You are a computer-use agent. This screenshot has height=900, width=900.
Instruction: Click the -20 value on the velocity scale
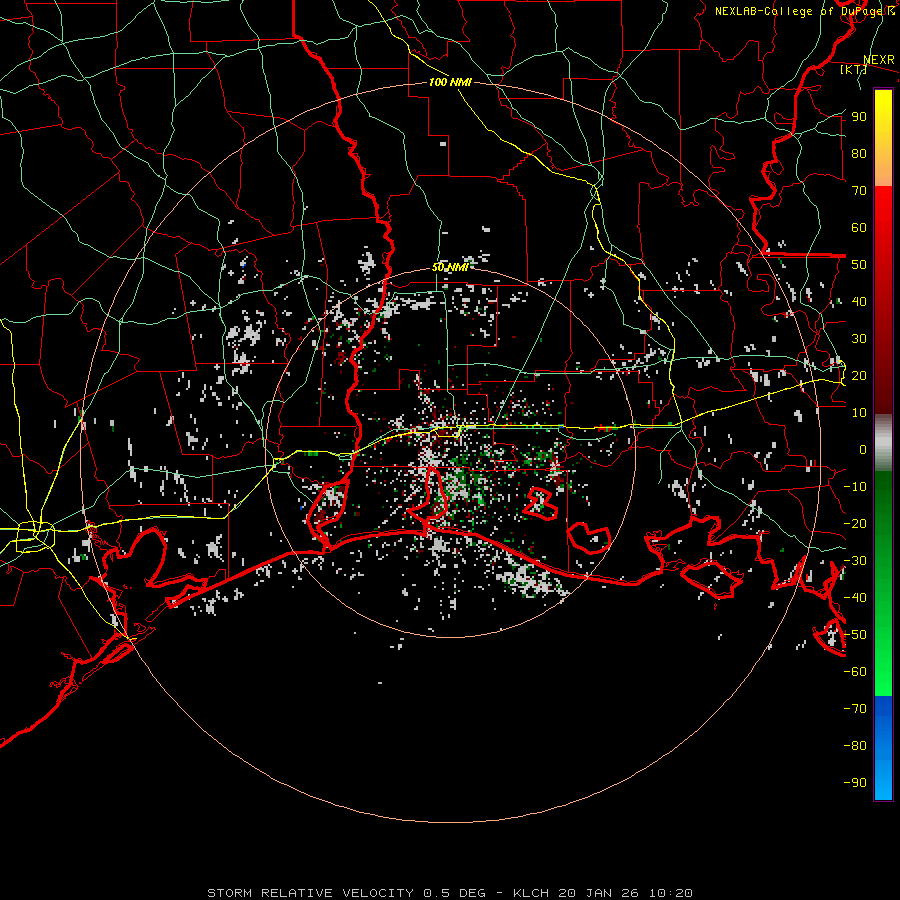click(x=855, y=524)
